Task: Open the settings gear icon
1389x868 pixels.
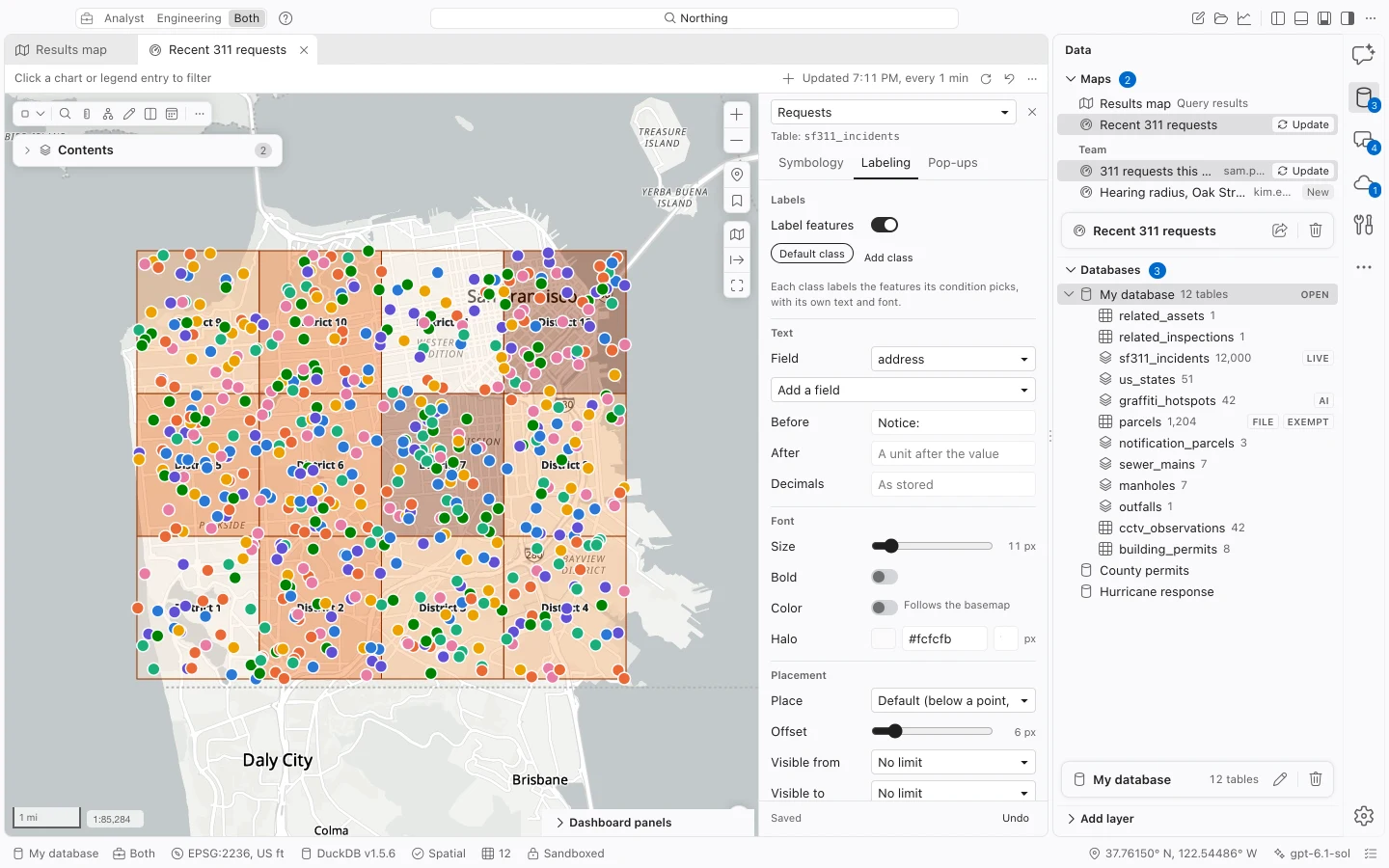Action: click(1363, 816)
